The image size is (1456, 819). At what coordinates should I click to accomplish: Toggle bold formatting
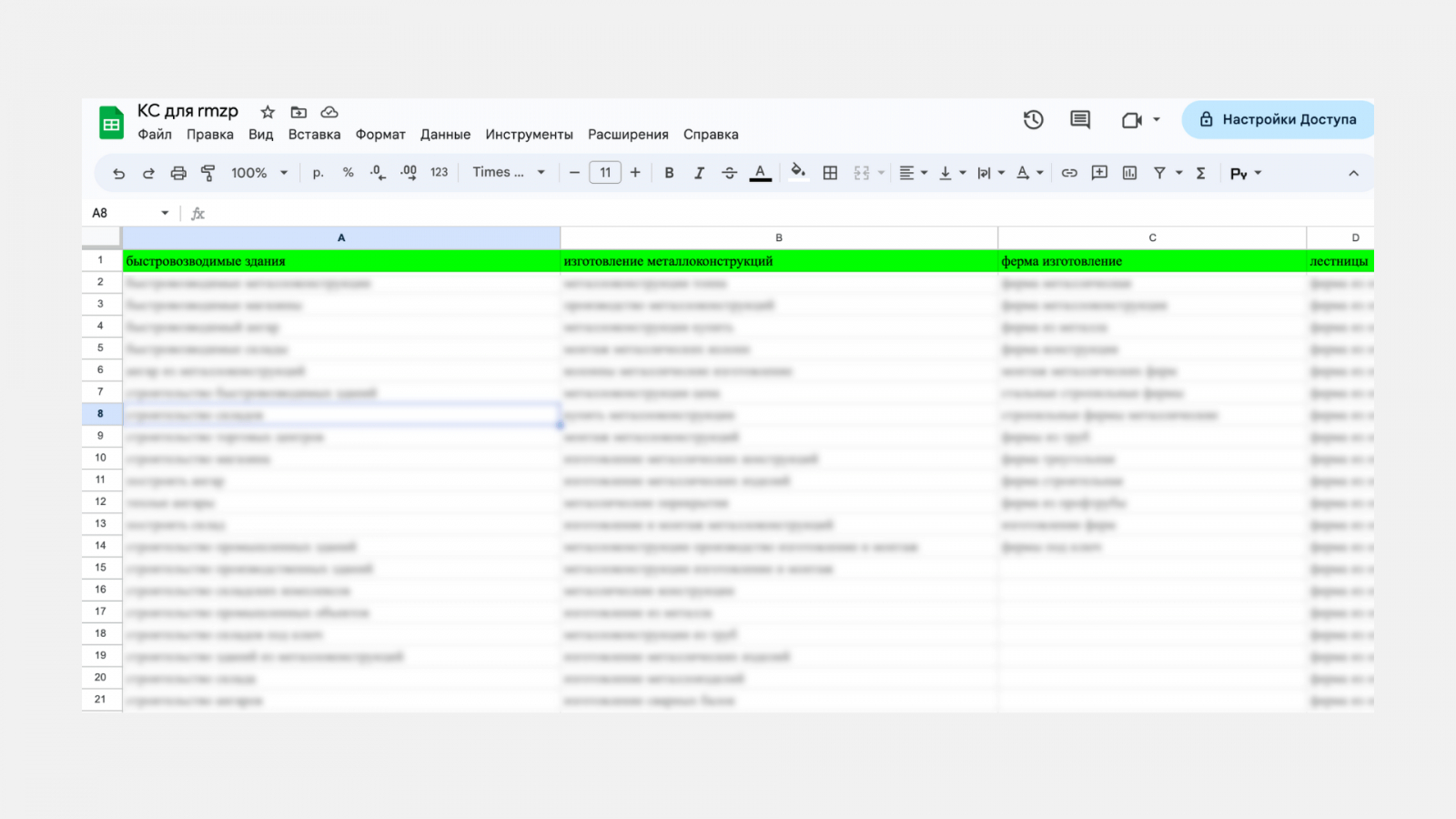(x=669, y=173)
